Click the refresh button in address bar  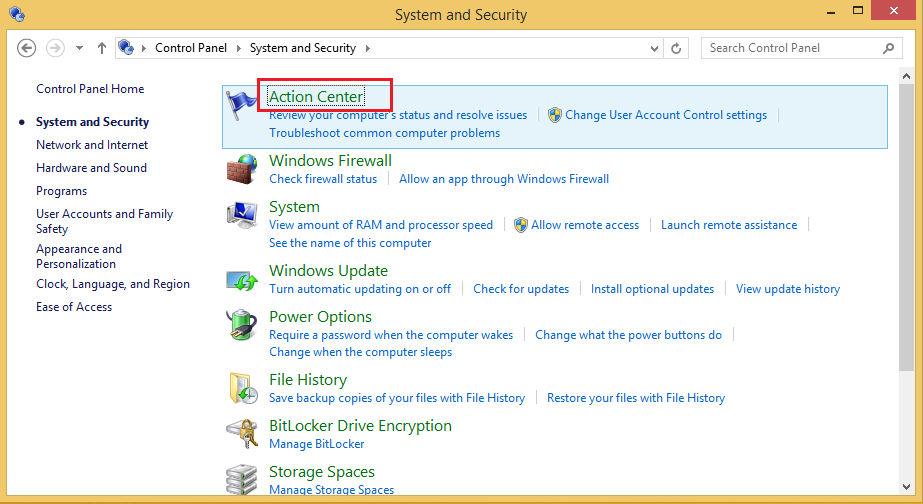(x=677, y=48)
